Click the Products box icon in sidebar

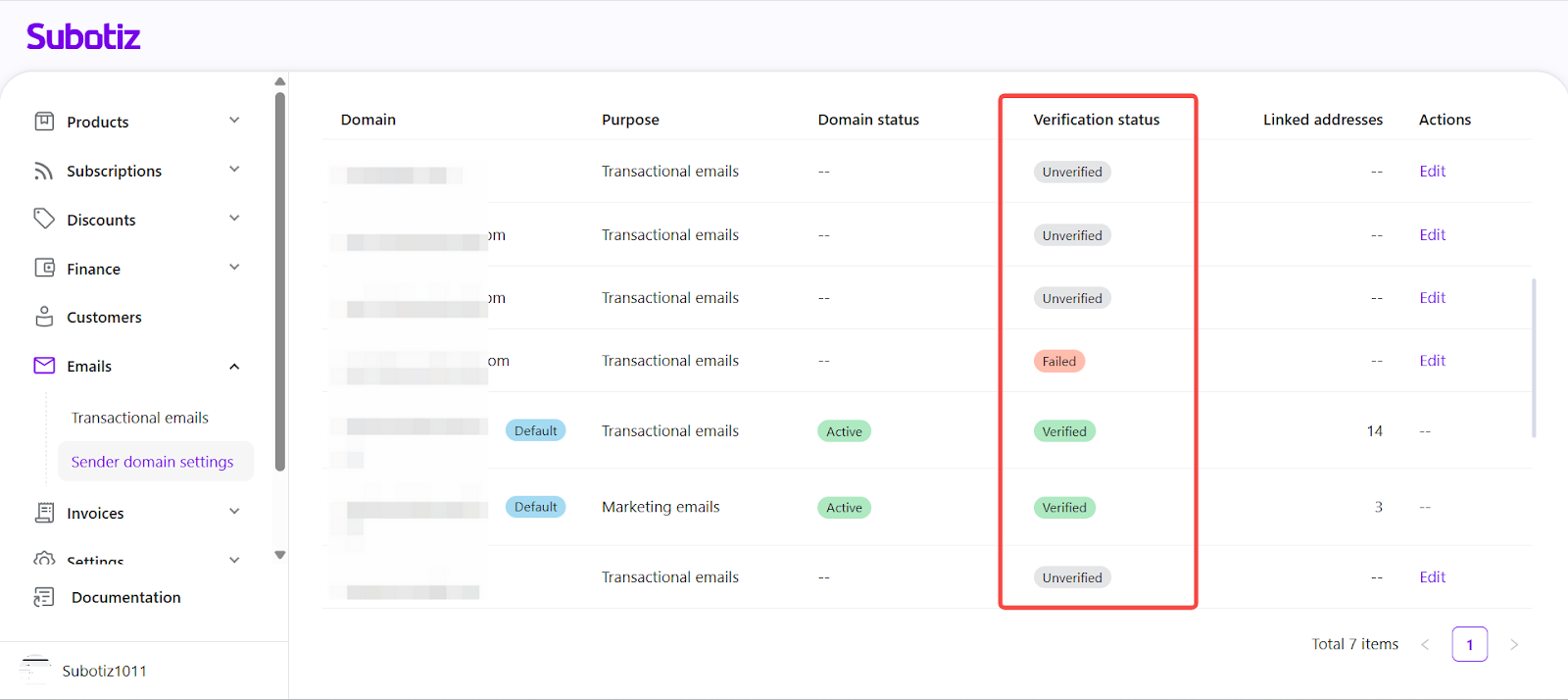(44, 122)
